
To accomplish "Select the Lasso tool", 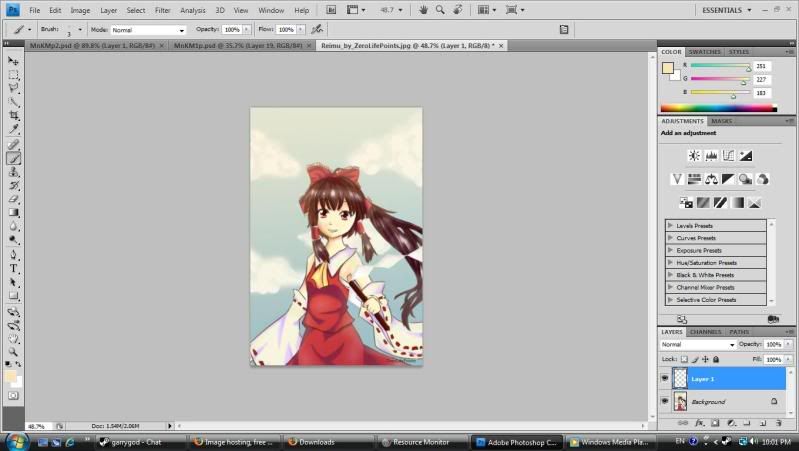I will tap(13, 88).
